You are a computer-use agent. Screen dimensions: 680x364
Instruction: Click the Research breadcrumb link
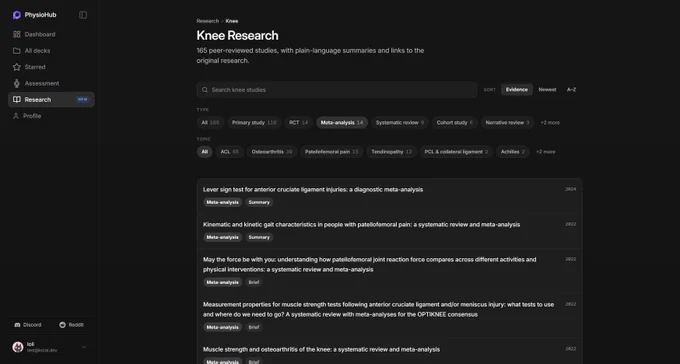[208, 21]
